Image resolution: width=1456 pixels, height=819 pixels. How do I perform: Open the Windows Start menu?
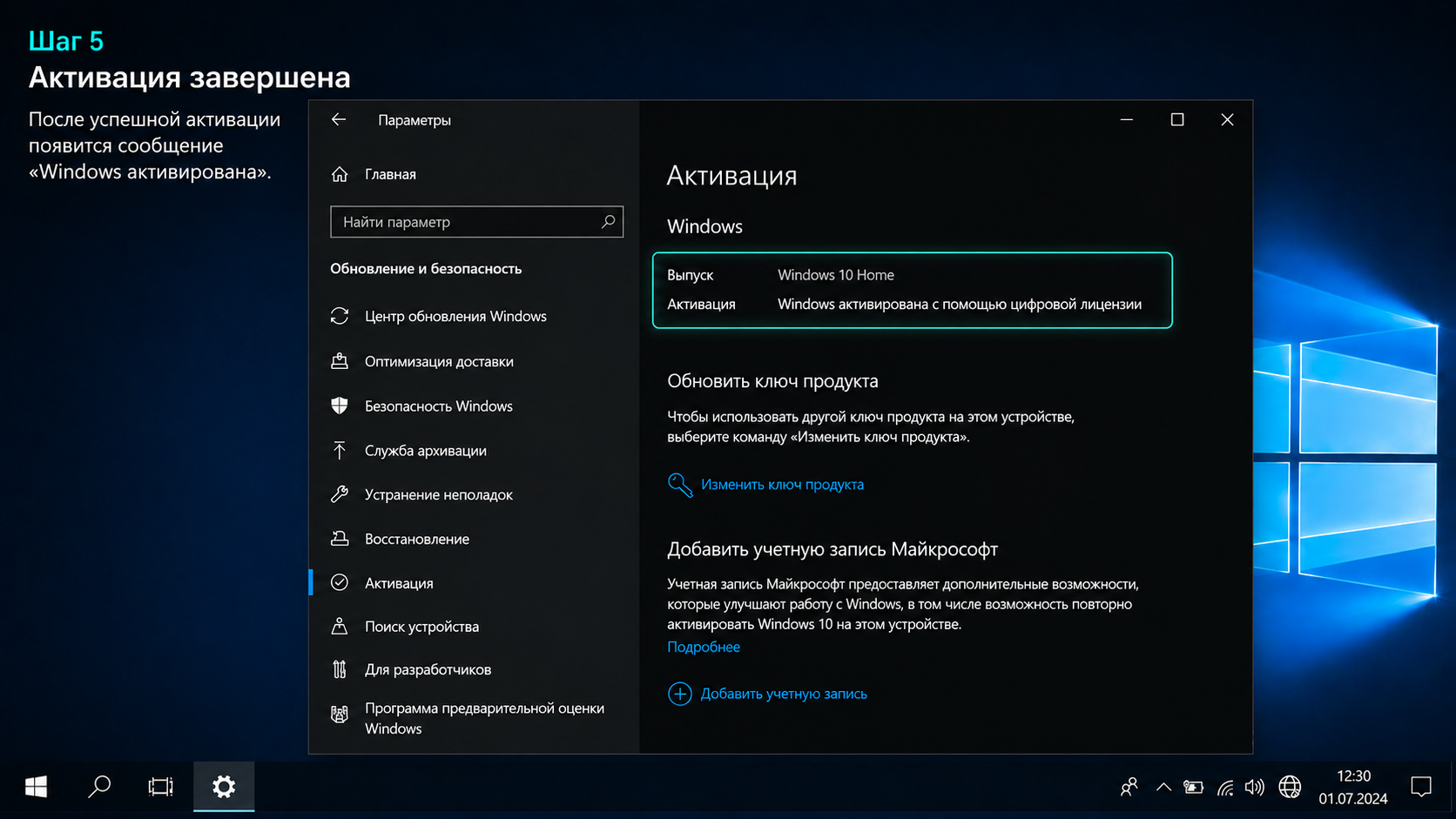(x=36, y=787)
